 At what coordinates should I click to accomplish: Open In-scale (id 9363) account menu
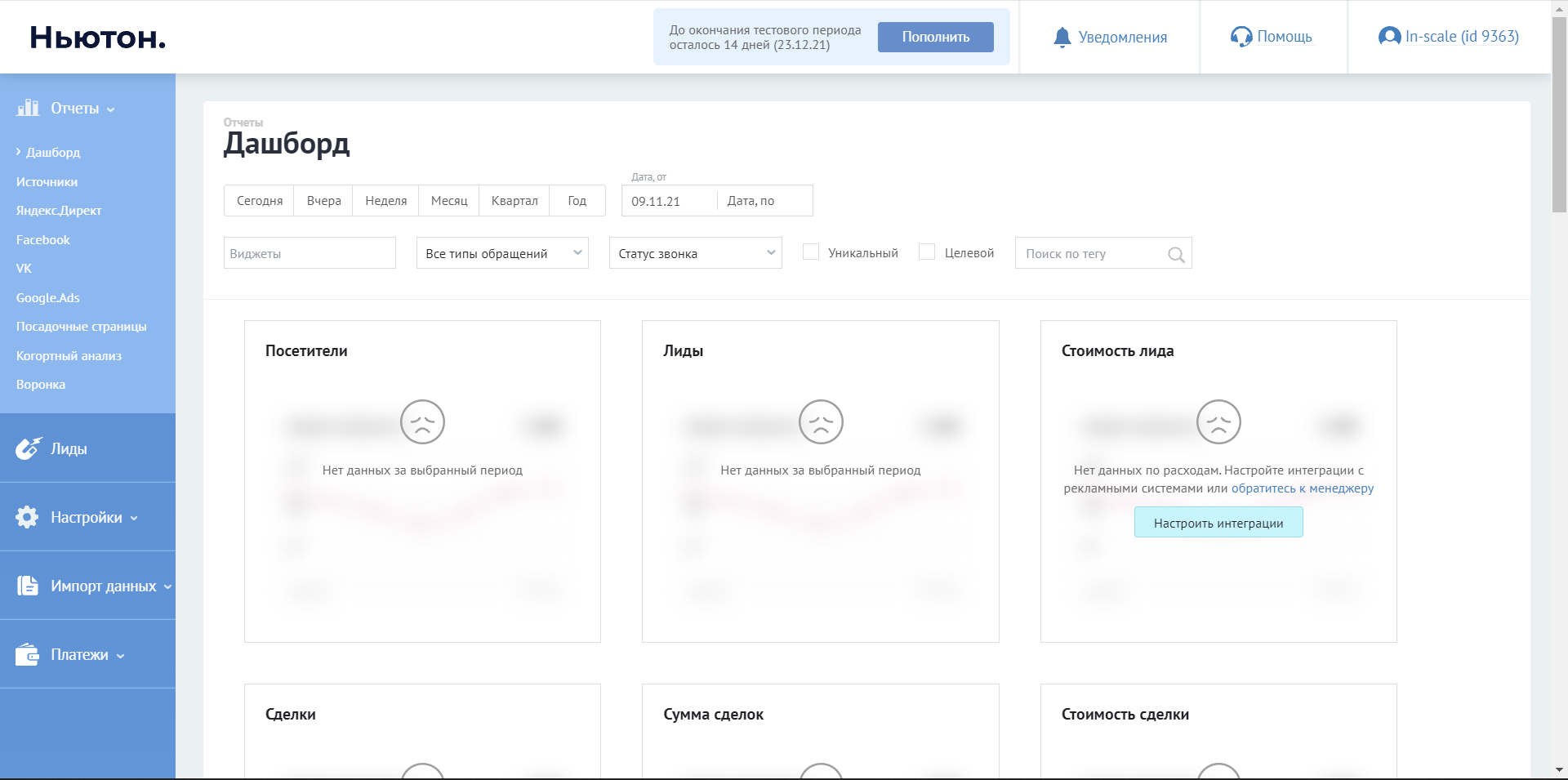pos(1449,37)
